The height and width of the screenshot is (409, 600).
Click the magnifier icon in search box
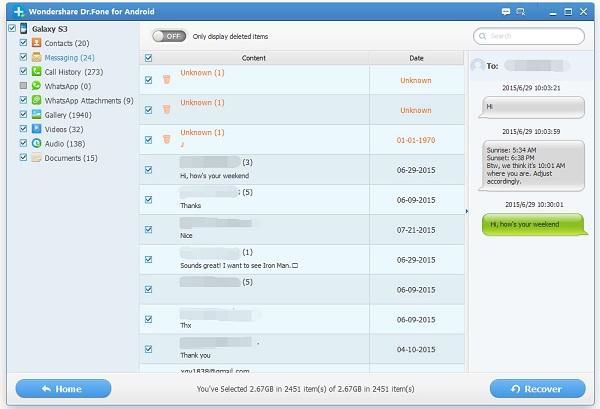483,36
